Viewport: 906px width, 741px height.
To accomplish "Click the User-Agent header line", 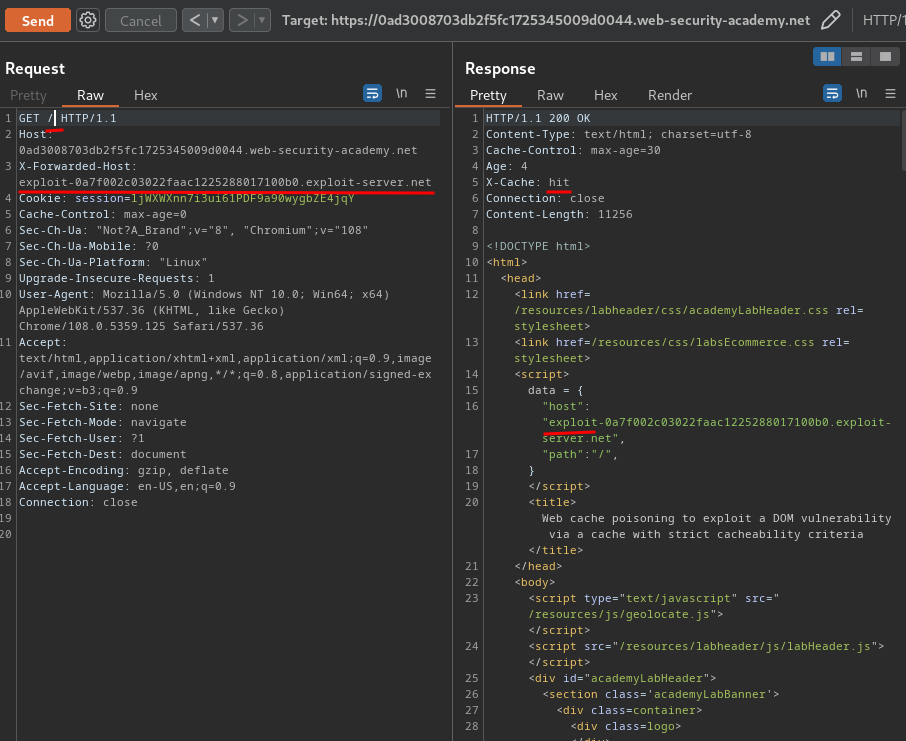I will click(205, 310).
